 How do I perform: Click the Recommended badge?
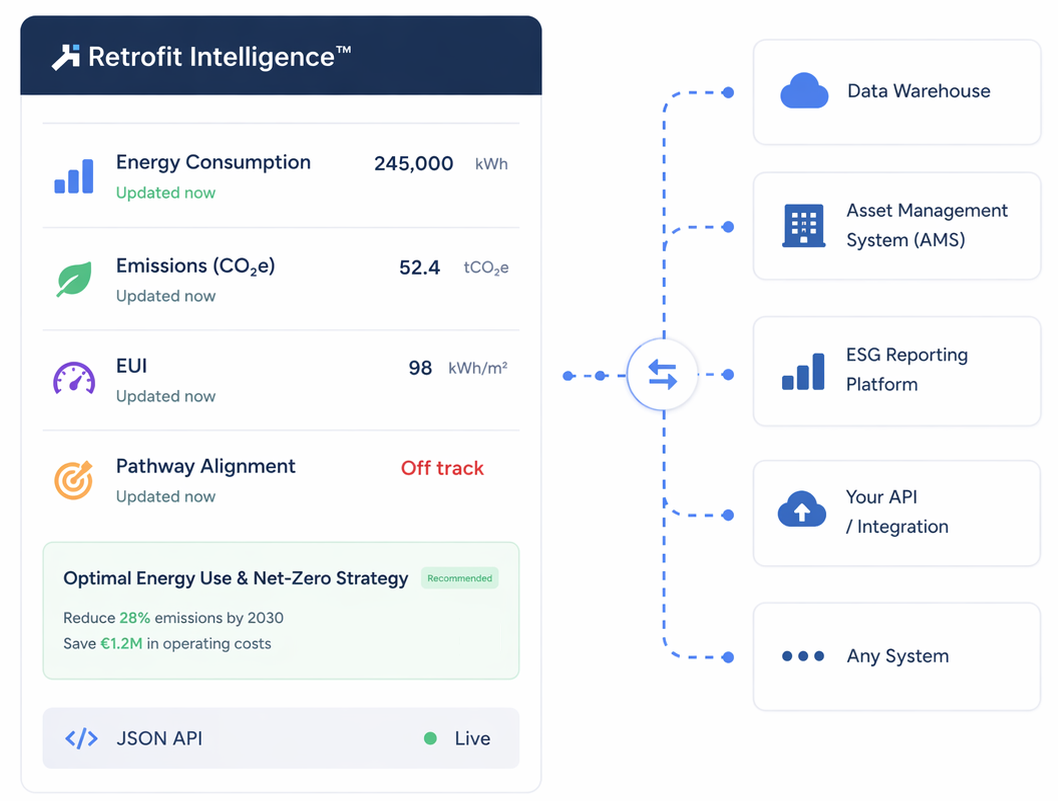(x=459, y=578)
